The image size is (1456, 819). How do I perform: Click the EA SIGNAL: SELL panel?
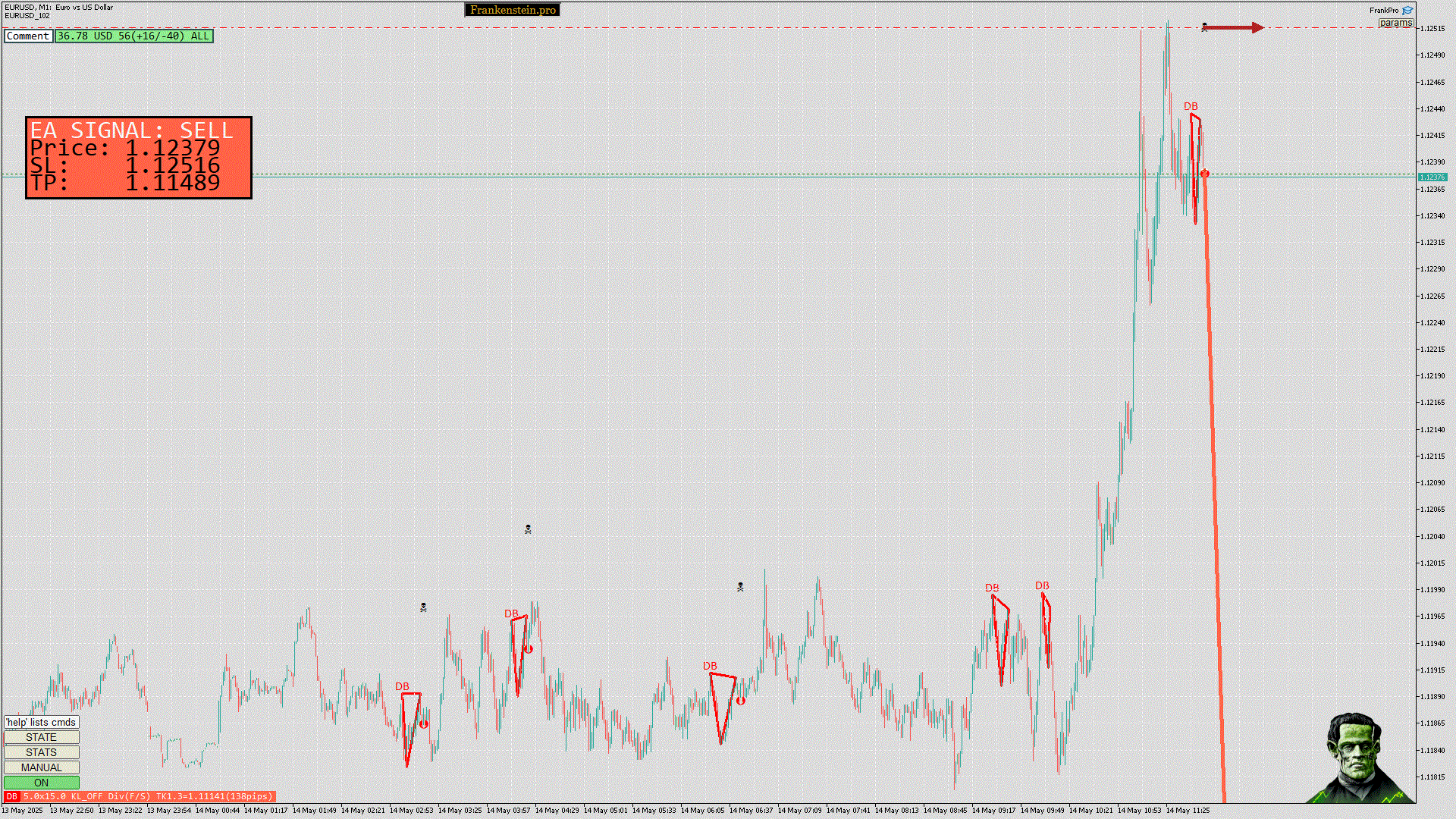tap(139, 158)
